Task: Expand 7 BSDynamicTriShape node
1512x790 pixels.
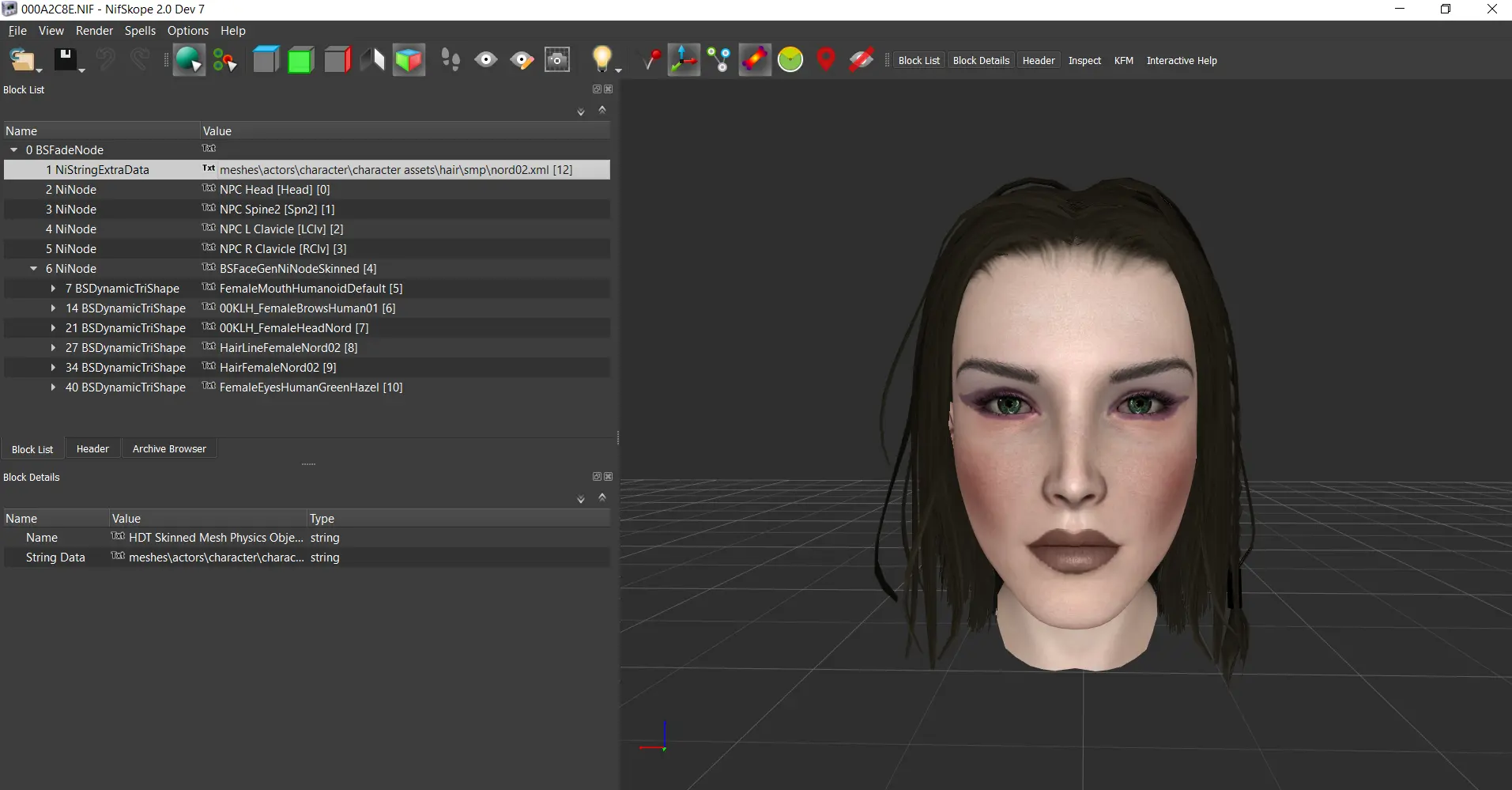Action: pos(53,289)
